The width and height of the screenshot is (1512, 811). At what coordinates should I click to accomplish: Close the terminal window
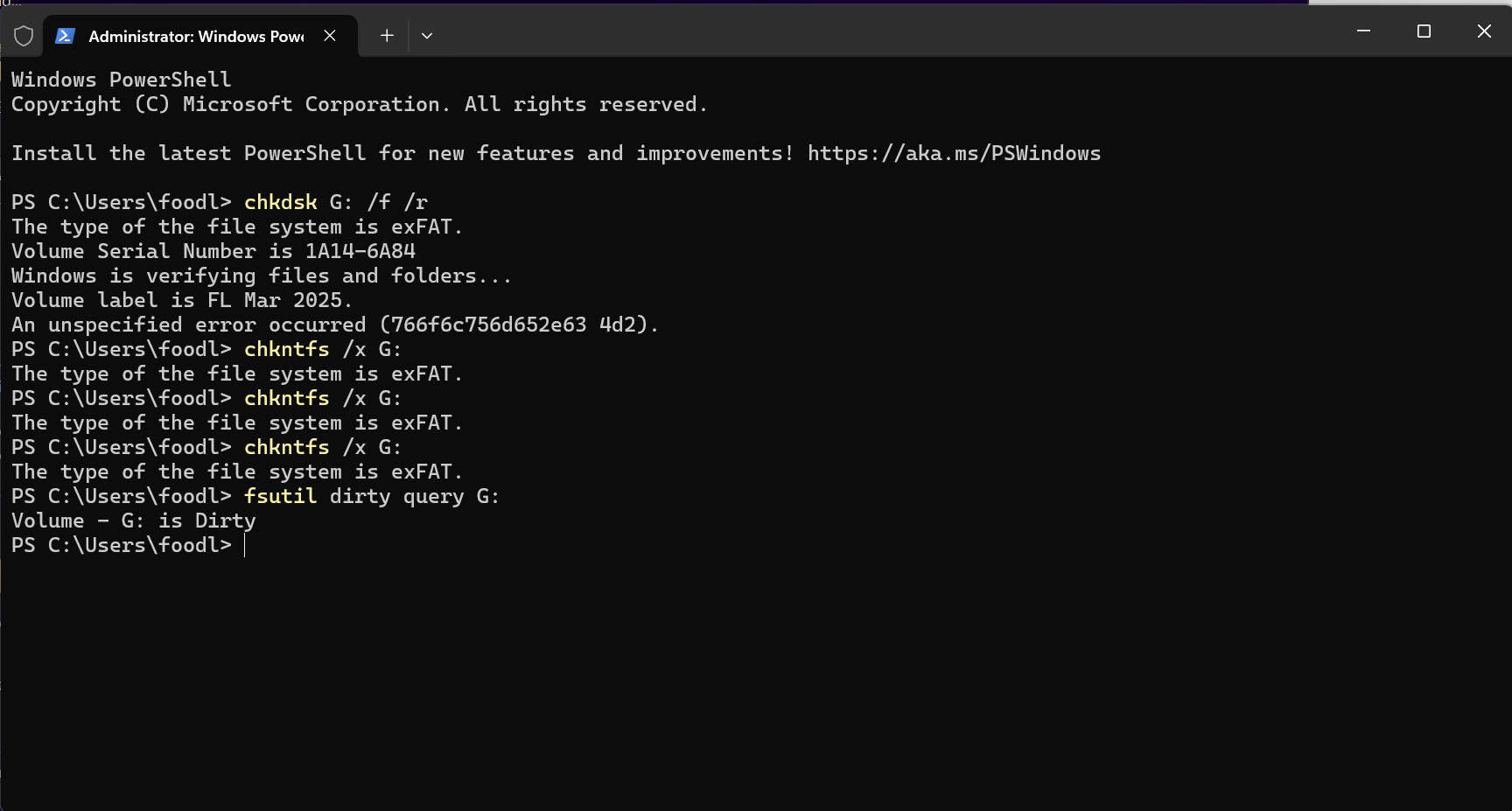(x=1484, y=31)
